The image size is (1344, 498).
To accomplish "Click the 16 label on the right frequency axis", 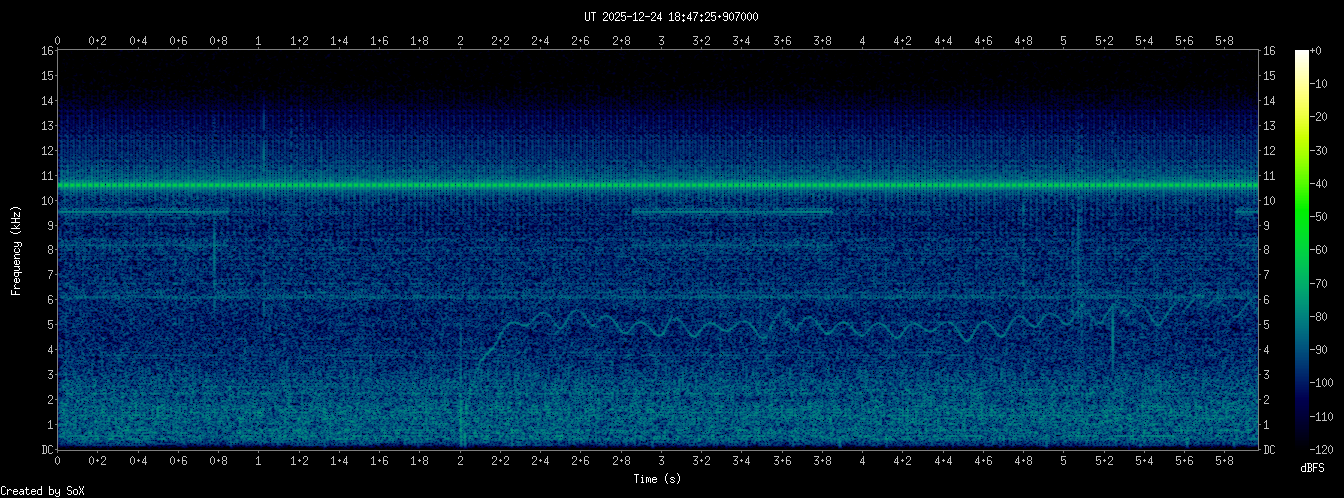I will [1269, 51].
